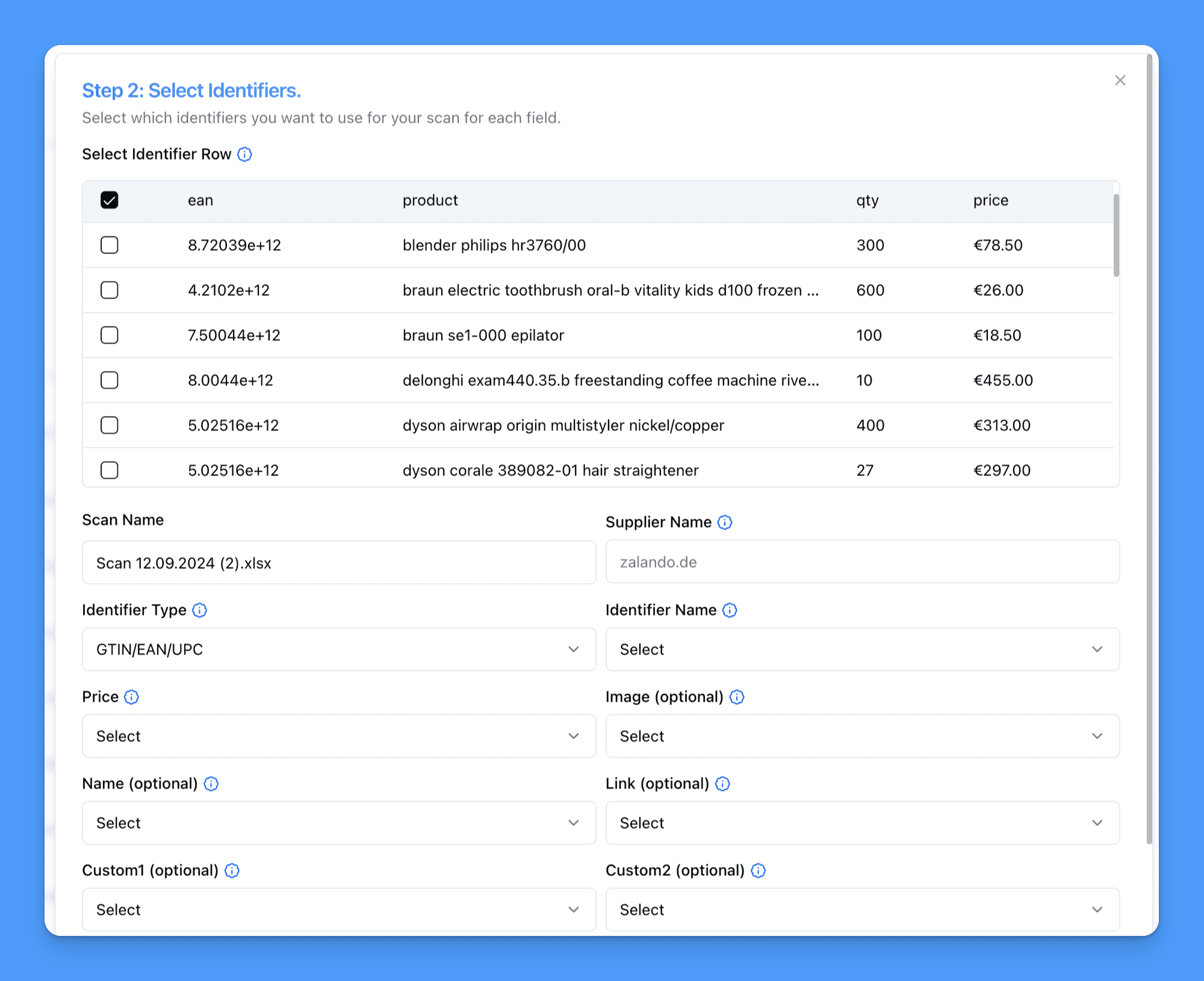Open the Link (optional) dropdown
This screenshot has width=1204, height=981.
pos(863,823)
